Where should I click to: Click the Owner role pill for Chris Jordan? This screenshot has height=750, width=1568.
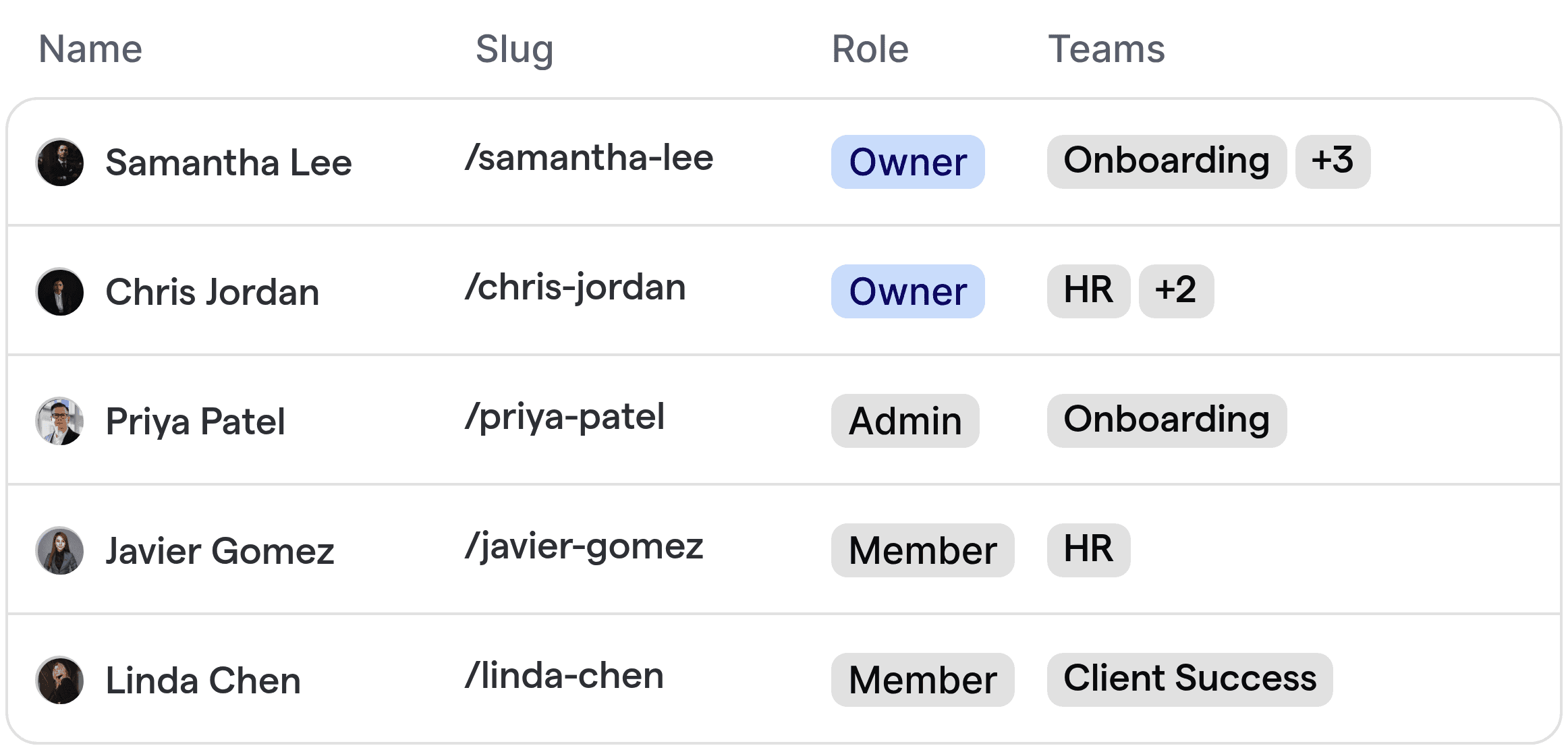pos(907,291)
